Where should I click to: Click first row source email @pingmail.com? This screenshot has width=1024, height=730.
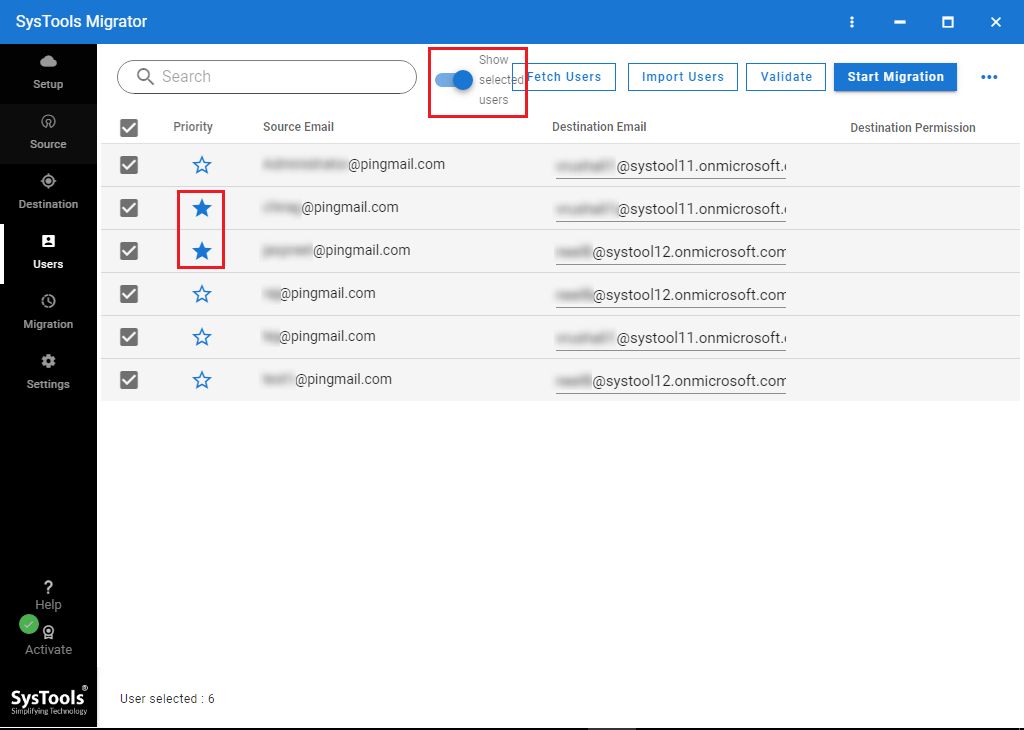(x=354, y=165)
